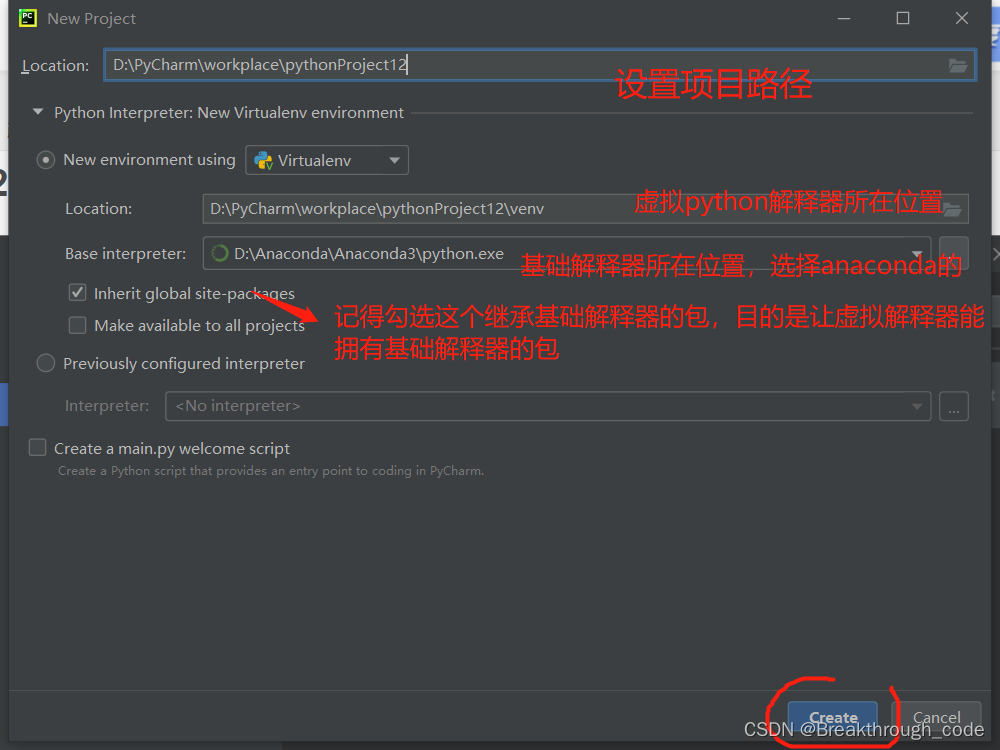
Task: Click the New Project window title
Action: tap(91, 19)
